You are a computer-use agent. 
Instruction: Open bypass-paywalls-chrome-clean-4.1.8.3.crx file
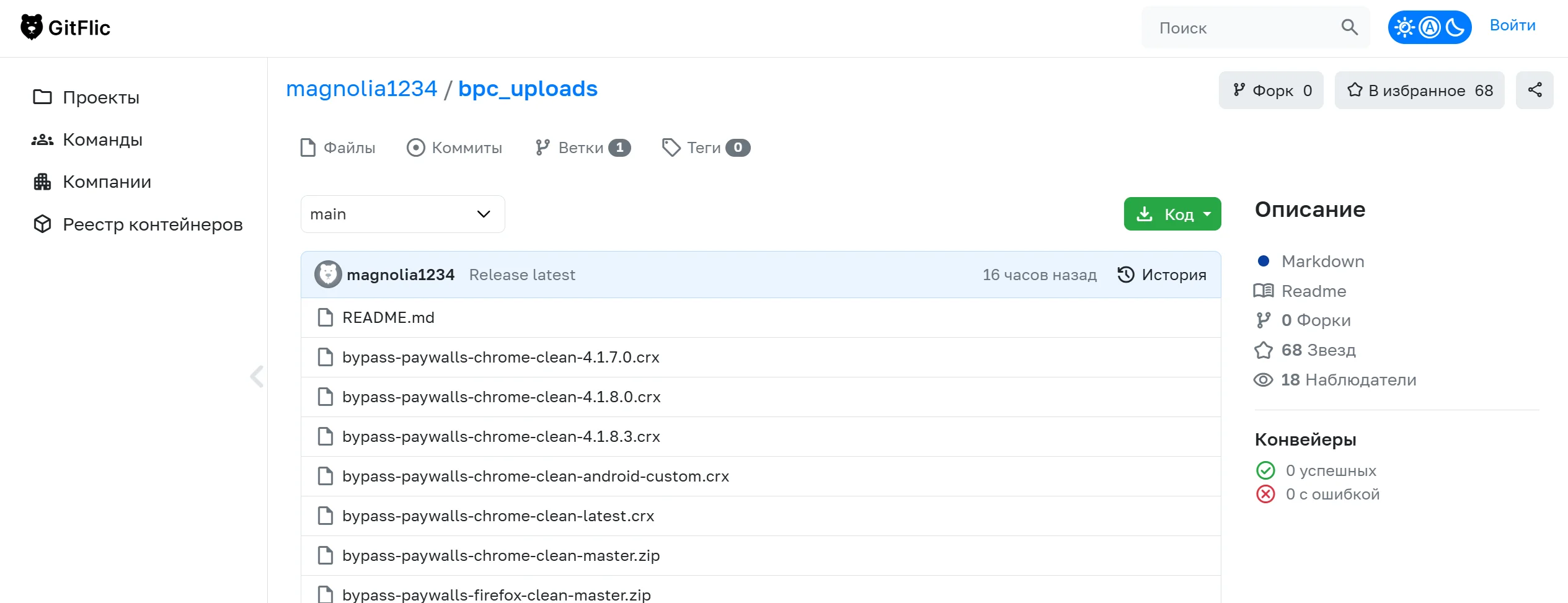pyautogui.click(x=501, y=436)
